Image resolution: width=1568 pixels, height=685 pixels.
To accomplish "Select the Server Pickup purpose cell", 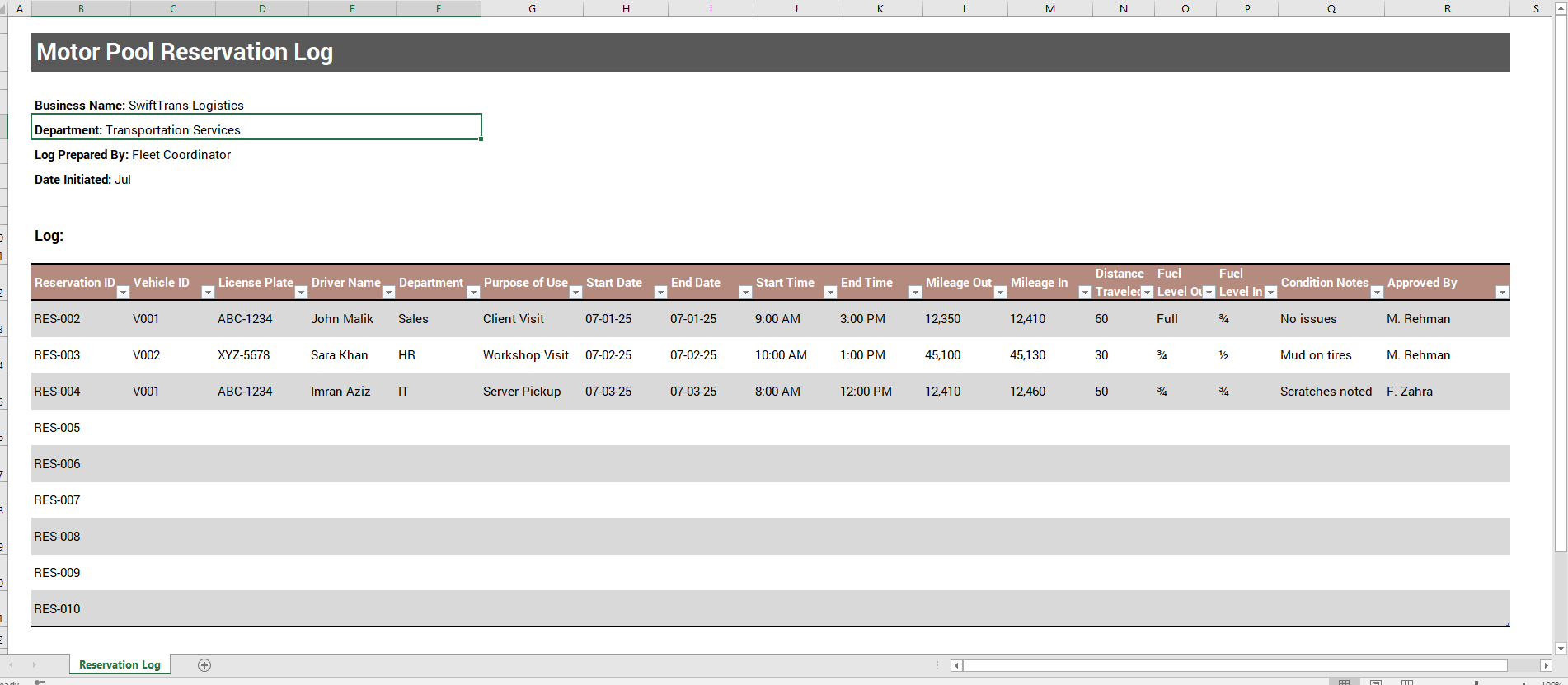I will 532,392.
